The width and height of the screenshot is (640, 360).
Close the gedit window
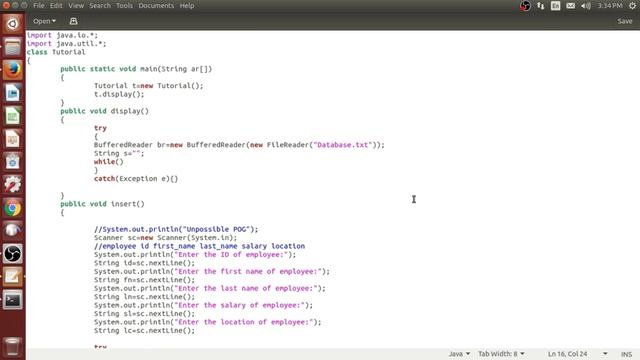pyautogui.click(x=6, y=5)
